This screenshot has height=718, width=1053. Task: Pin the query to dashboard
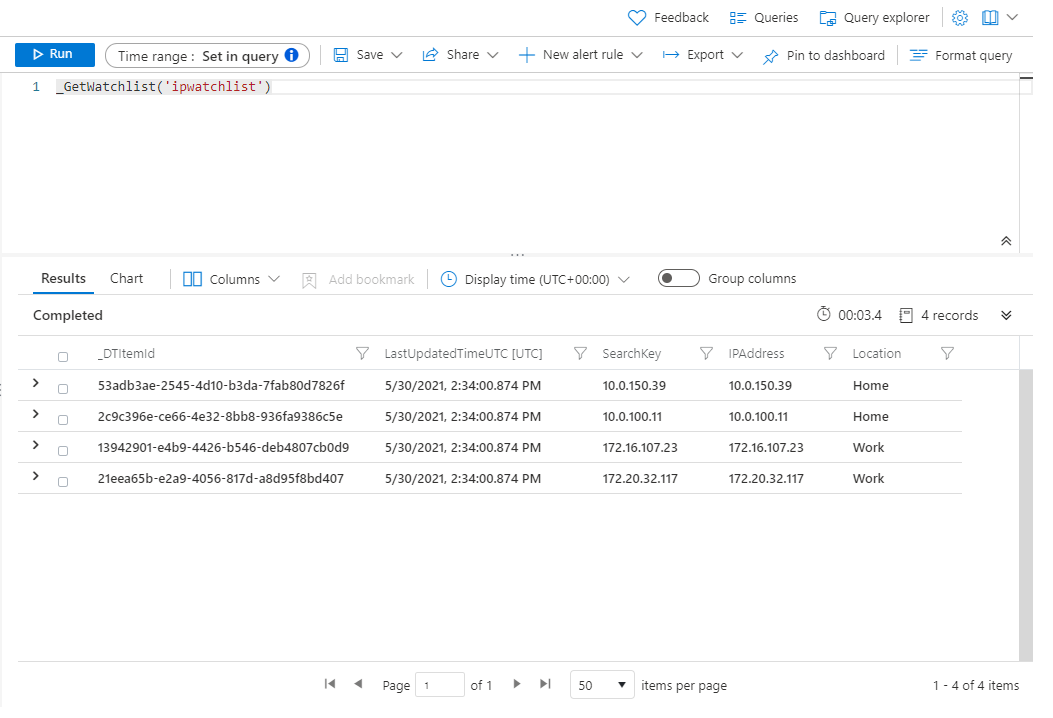[x=823, y=55]
